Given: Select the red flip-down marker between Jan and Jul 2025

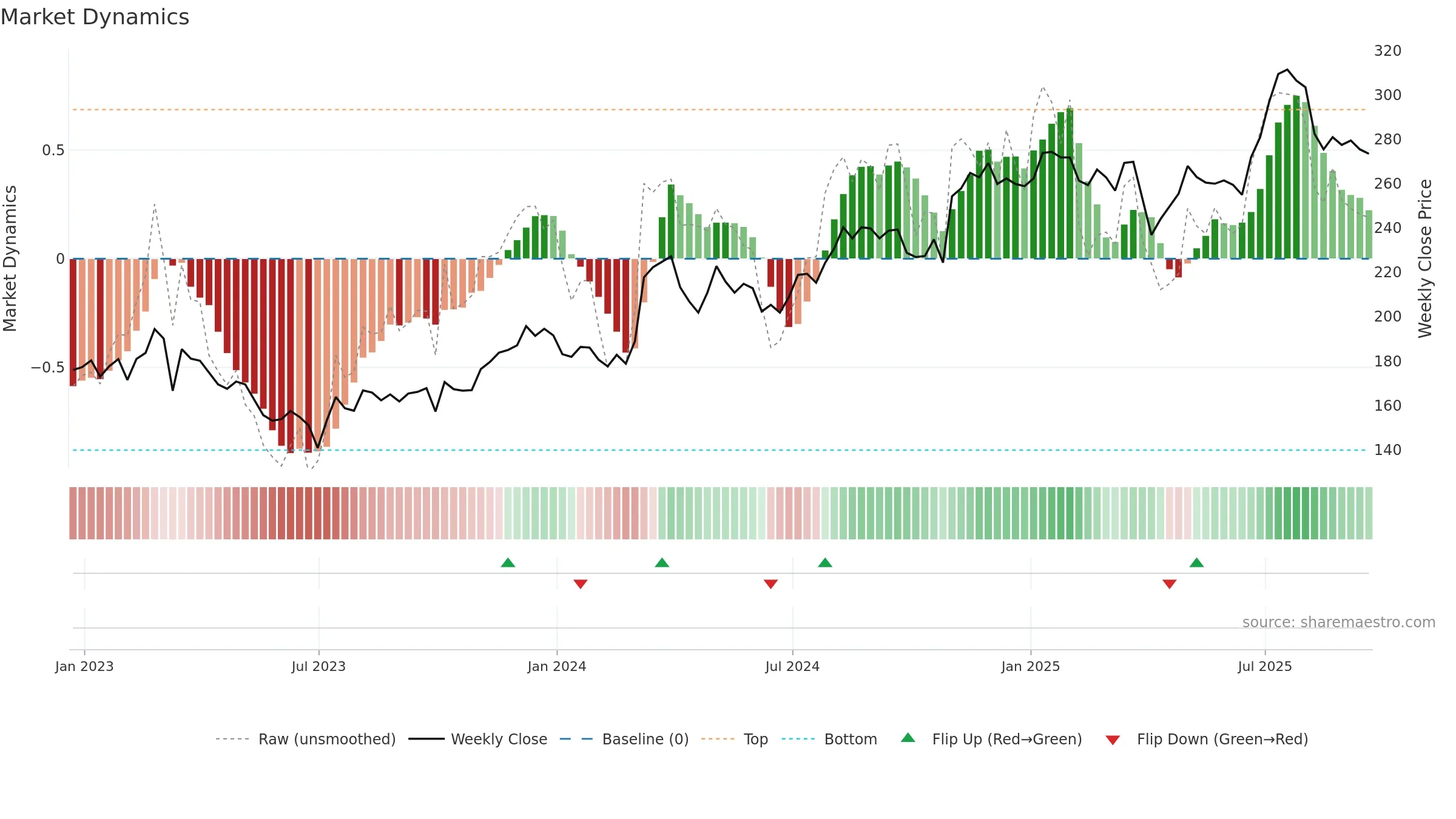Looking at the screenshot, I should click(1170, 584).
